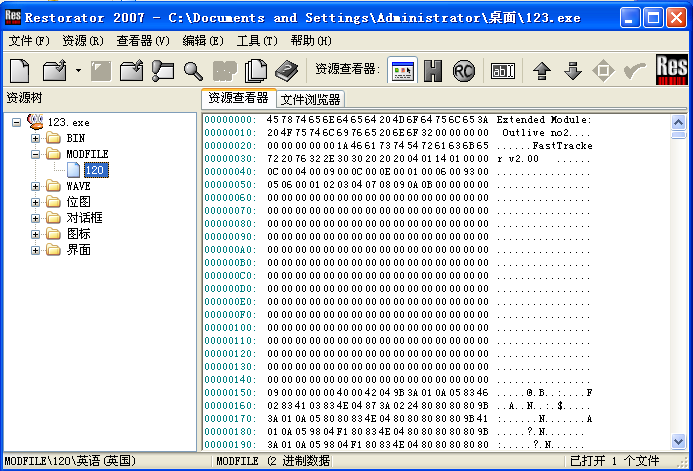This screenshot has width=693, height=471.
Task: Click the 资源树 panel header
Action: point(24,98)
